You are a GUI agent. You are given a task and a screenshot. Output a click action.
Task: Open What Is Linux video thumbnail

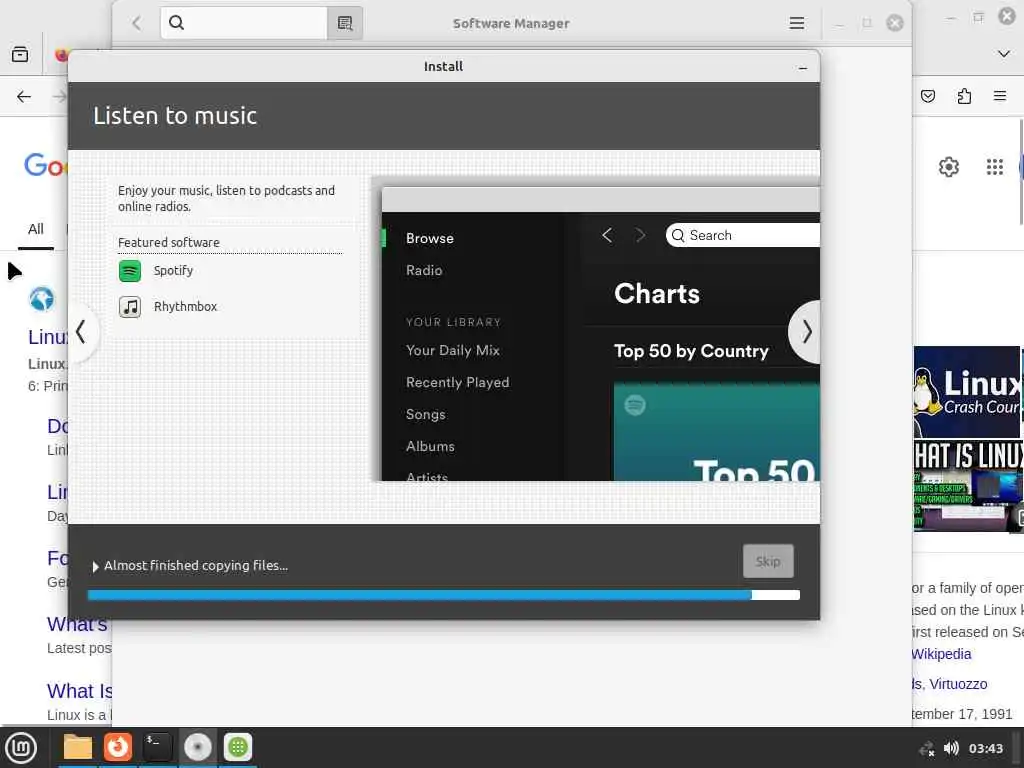968,486
